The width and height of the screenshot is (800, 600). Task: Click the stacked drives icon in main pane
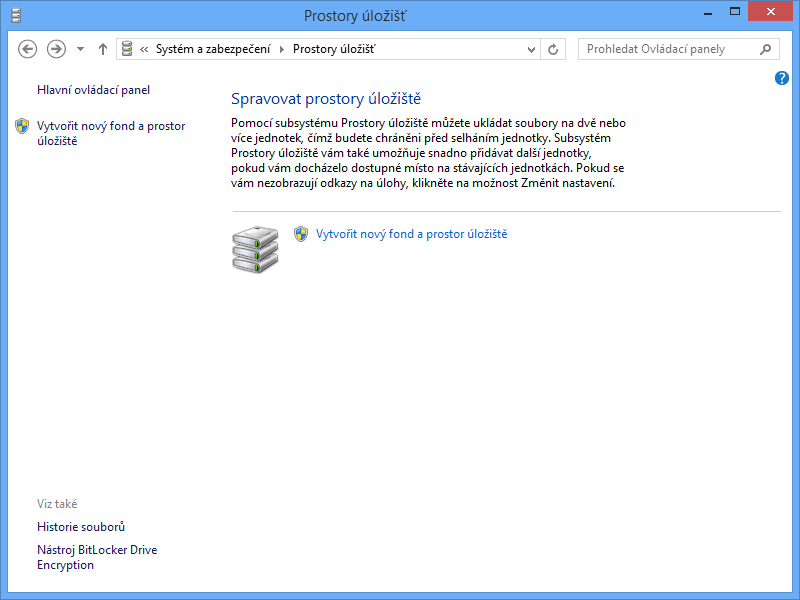254,249
